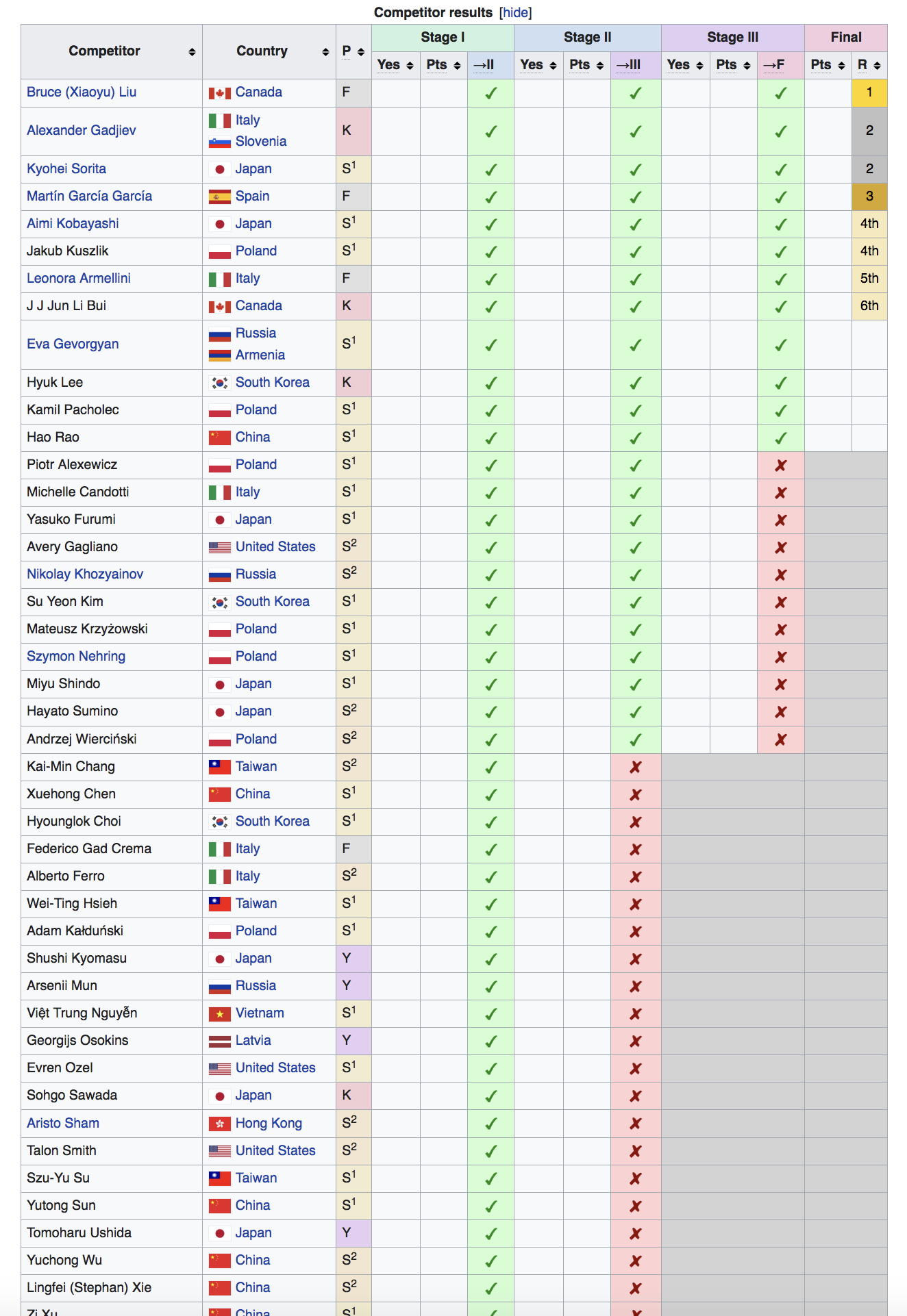Open Kyohei Sorita's article link
The height and width of the screenshot is (1316, 907).
click(66, 168)
